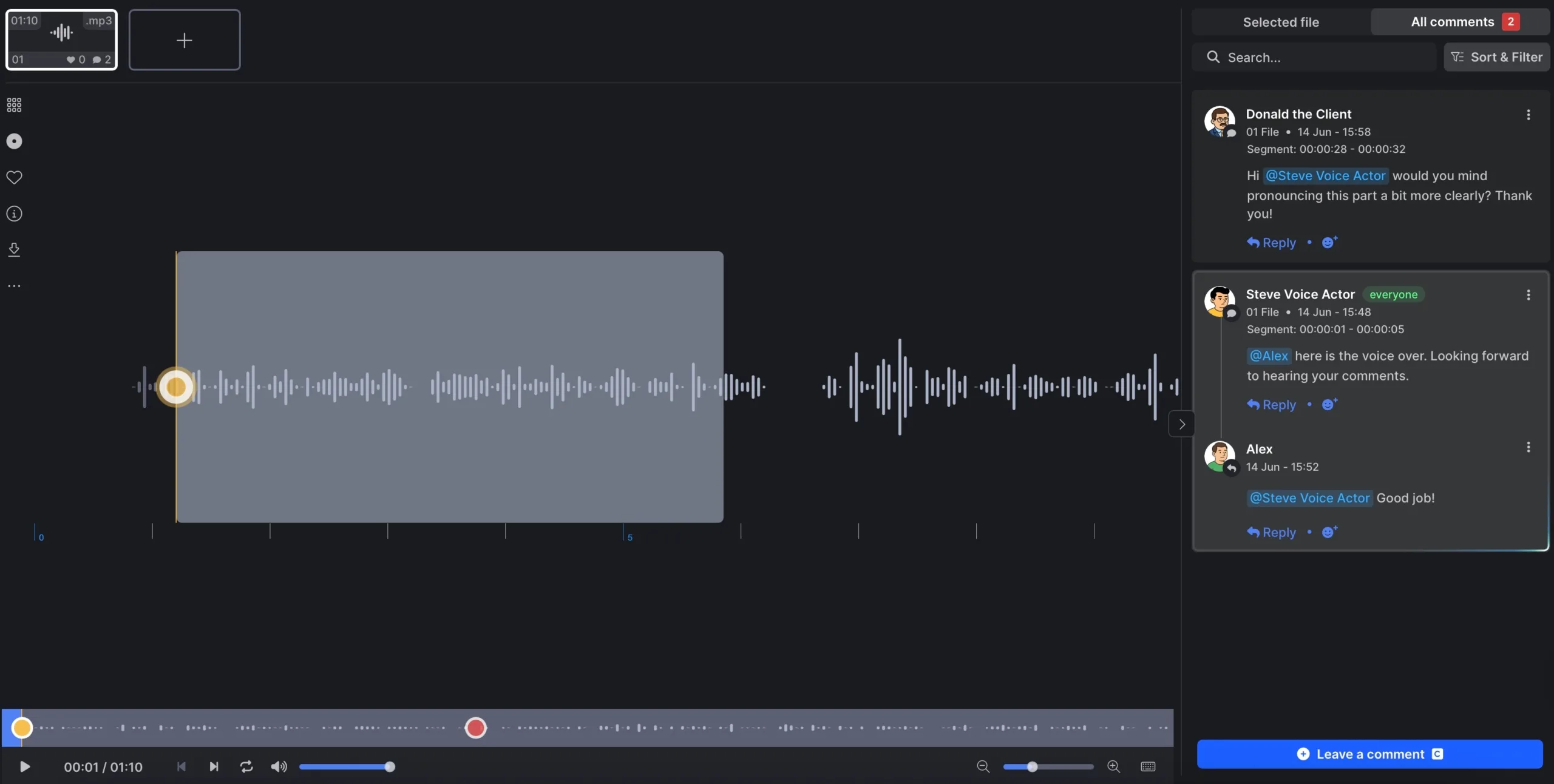The width and height of the screenshot is (1554, 784).
Task: Open the more options sidebar menu
Action: [13, 285]
